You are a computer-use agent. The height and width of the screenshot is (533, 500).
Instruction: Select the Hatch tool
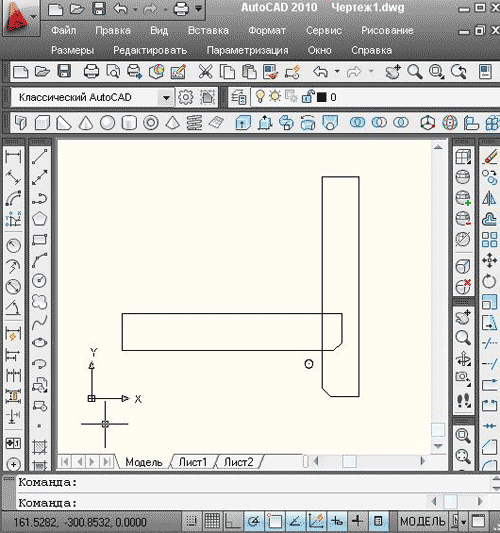click(x=40, y=447)
